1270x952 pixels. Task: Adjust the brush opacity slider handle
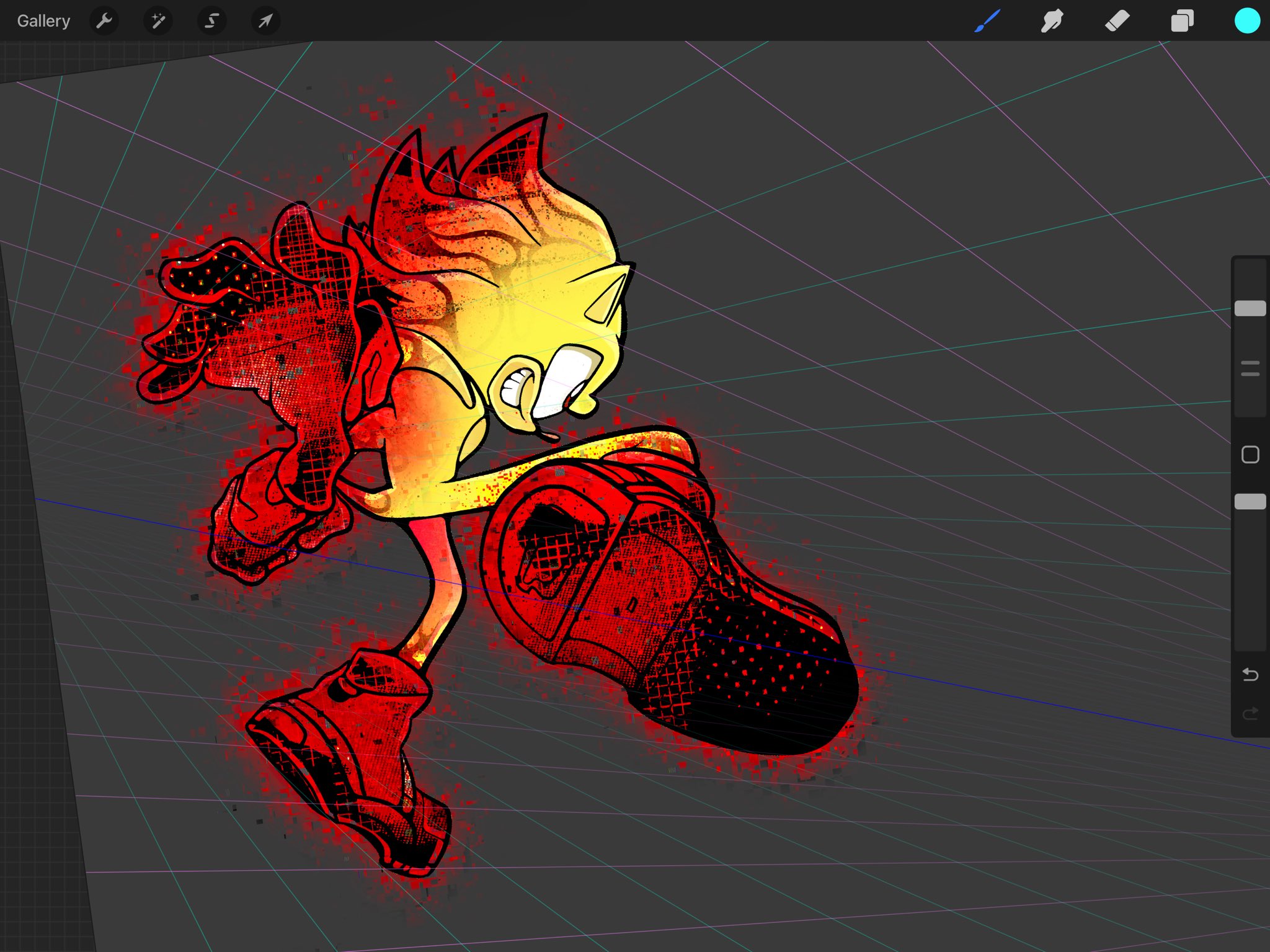pyautogui.click(x=1250, y=502)
